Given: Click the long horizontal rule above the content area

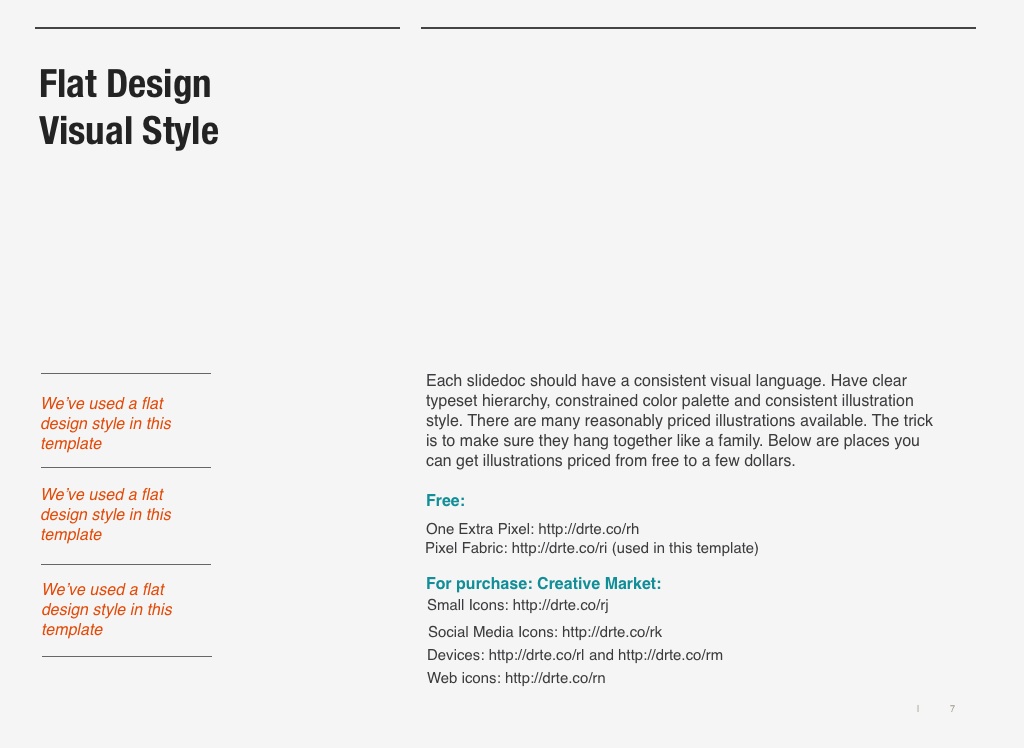Looking at the screenshot, I should coord(698,28).
